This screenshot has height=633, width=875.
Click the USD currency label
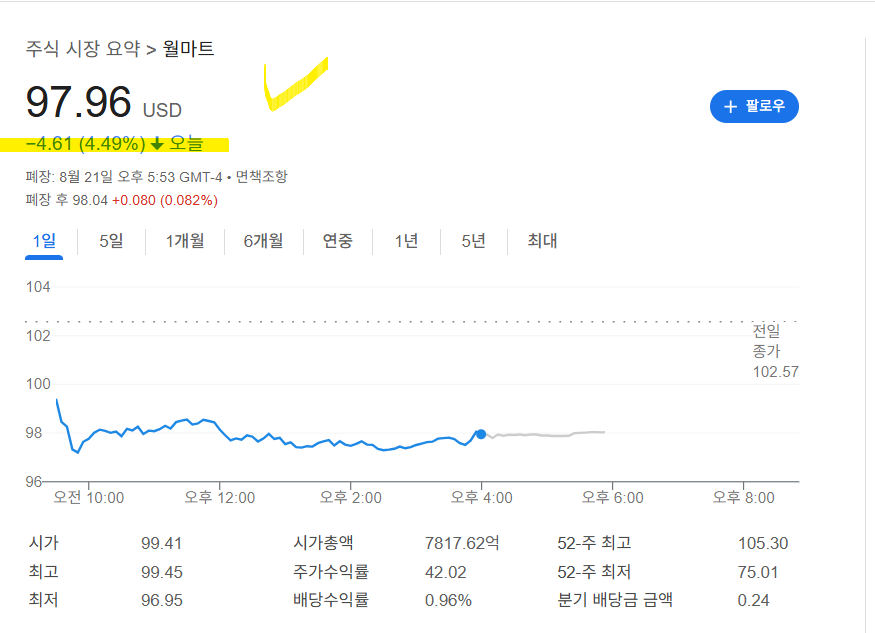tap(162, 111)
